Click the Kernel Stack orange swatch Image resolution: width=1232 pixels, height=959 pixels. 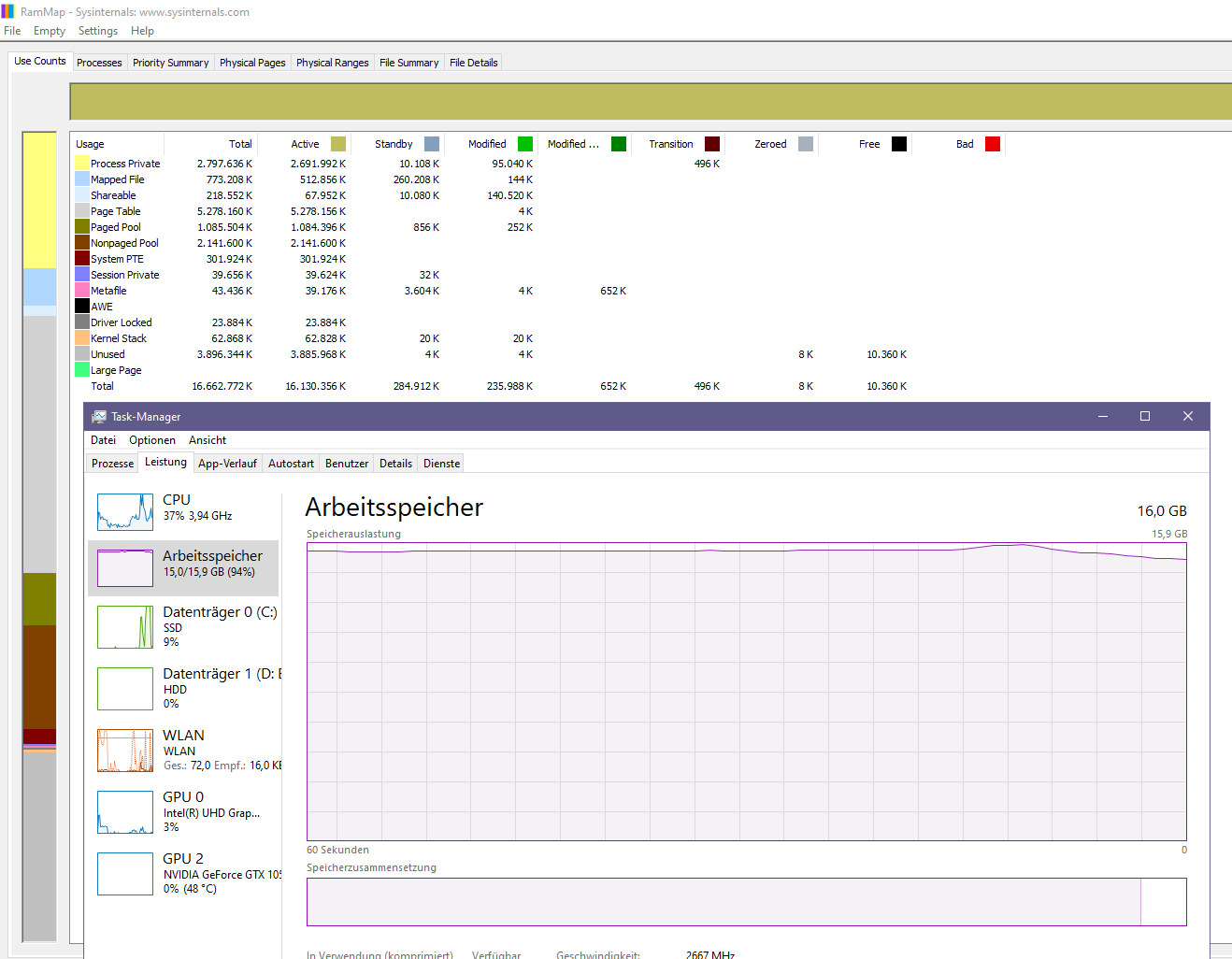(x=82, y=338)
